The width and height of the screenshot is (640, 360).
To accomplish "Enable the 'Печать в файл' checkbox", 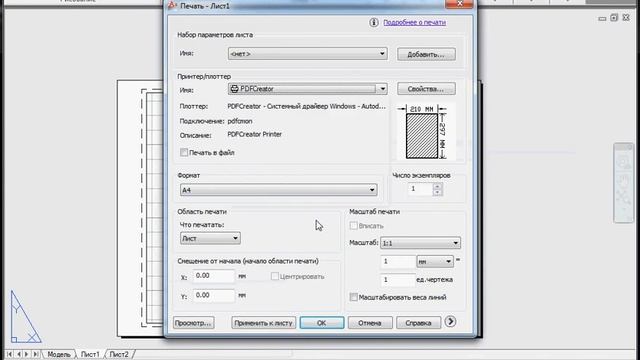I will pos(184,152).
